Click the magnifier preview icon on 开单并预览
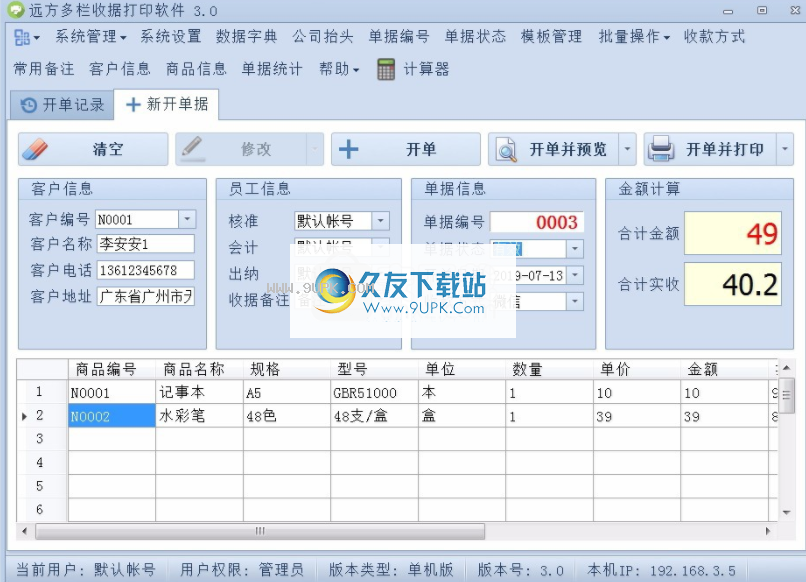 [505, 150]
